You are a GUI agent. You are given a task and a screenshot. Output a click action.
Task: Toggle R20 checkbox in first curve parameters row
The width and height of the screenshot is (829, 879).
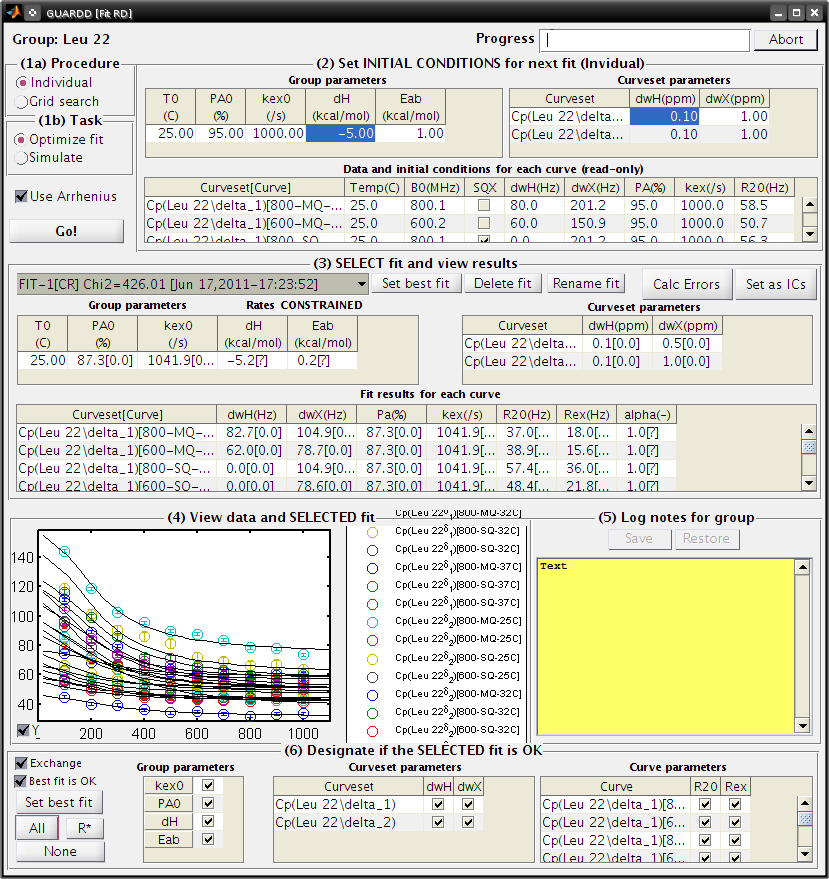(x=705, y=804)
